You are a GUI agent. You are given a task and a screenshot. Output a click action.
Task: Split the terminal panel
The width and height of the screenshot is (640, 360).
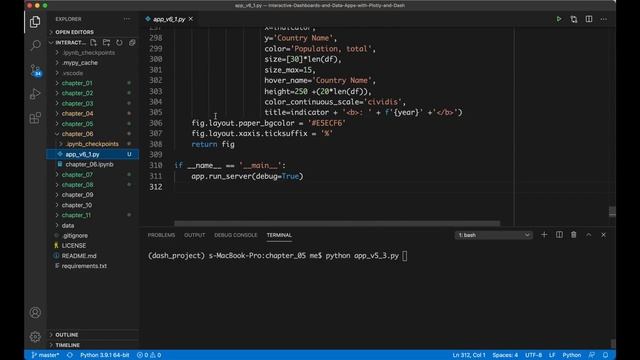pyautogui.click(x=559, y=235)
